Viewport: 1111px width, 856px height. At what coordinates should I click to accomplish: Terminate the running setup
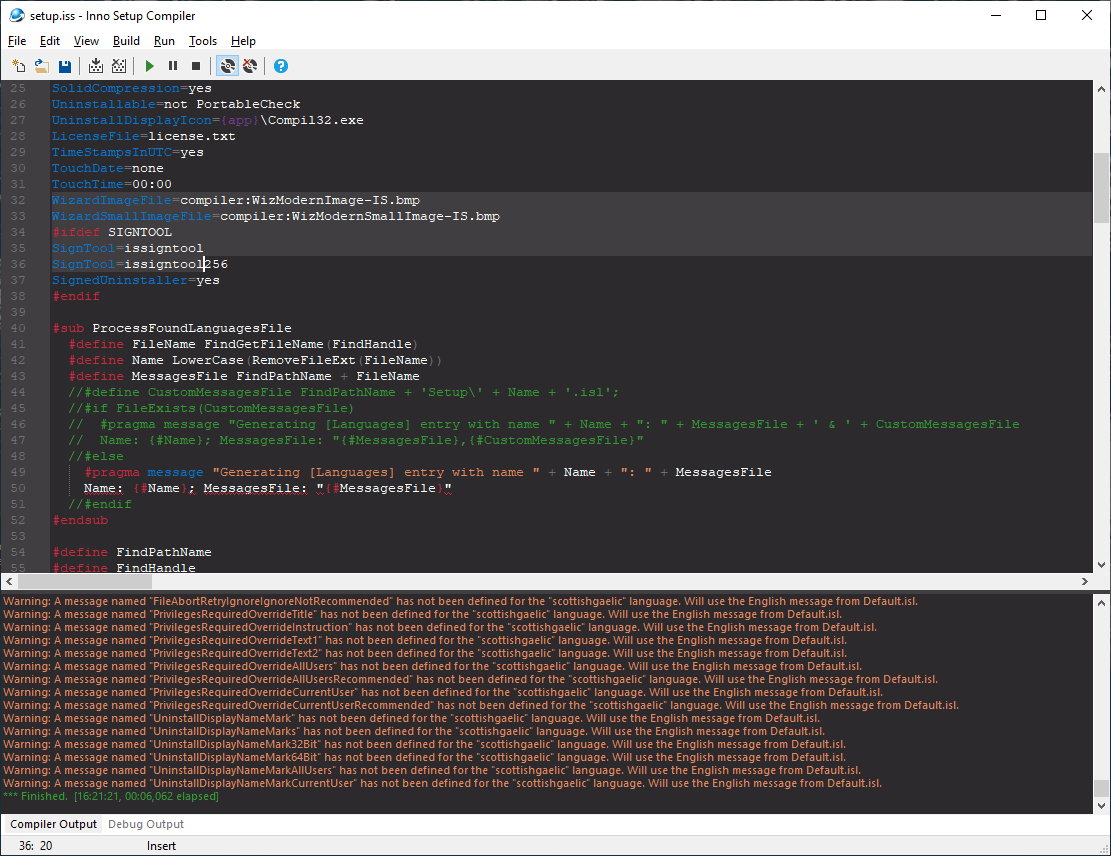196,66
